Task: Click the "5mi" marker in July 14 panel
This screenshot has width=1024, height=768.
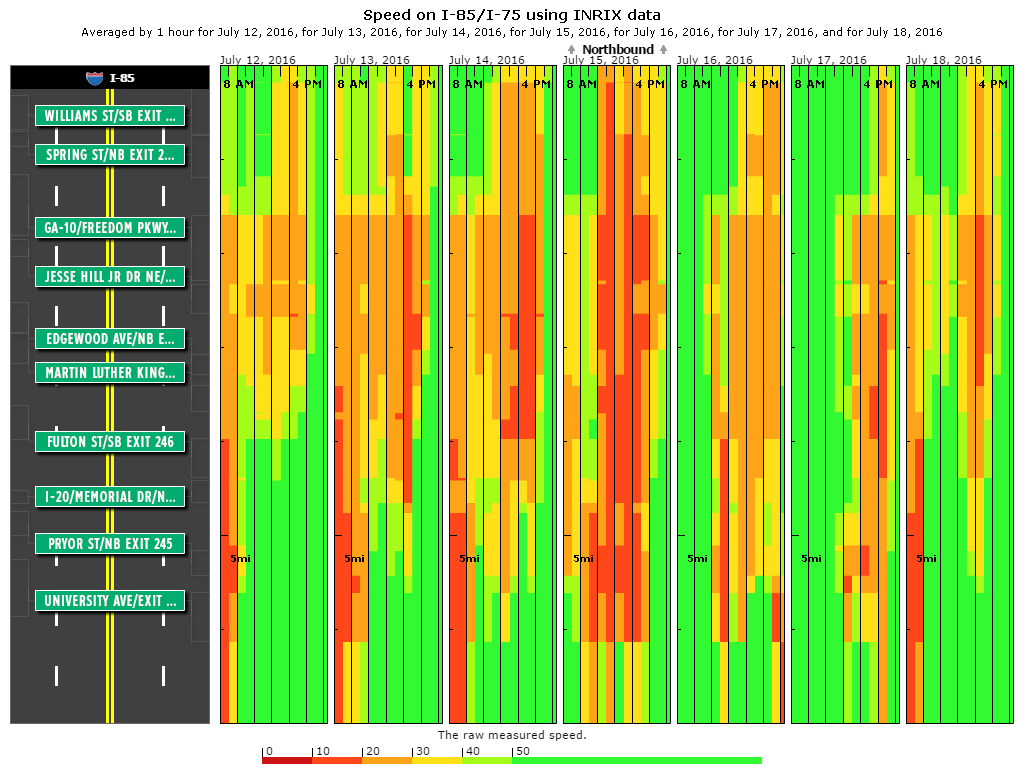Action: 469,558
